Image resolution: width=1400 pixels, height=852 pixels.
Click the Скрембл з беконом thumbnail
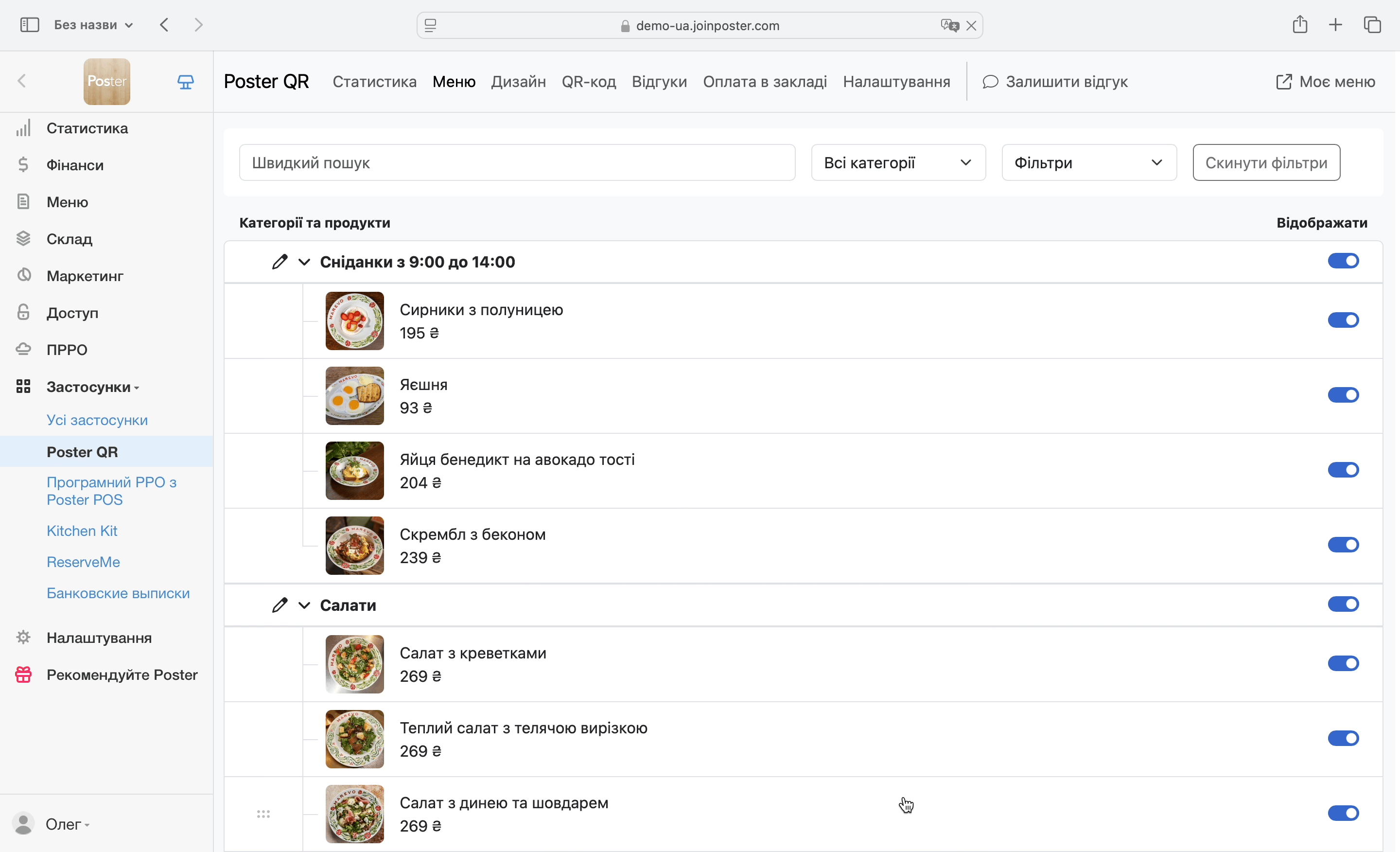tap(354, 546)
